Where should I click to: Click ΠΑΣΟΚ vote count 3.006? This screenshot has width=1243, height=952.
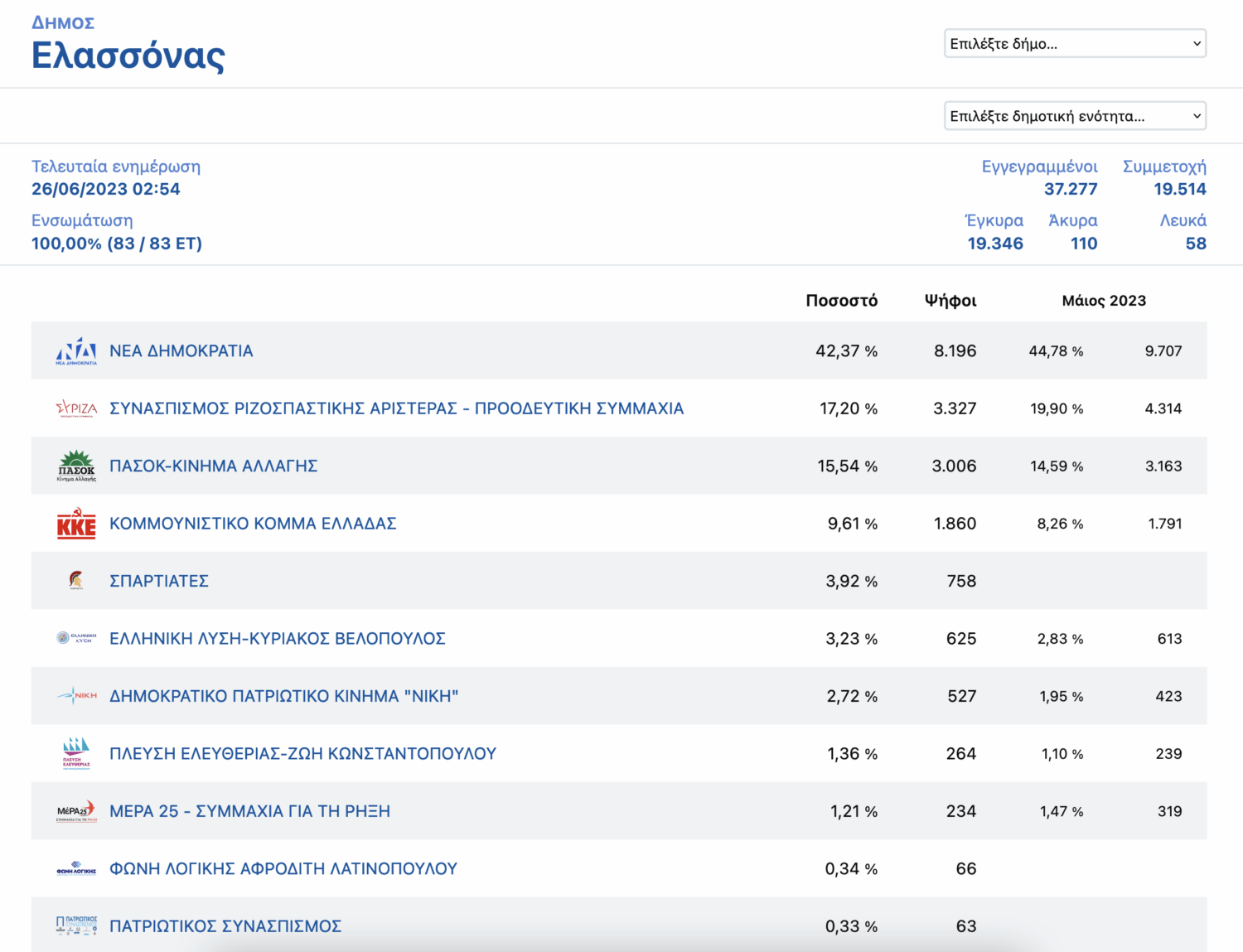pyautogui.click(x=954, y=466)
